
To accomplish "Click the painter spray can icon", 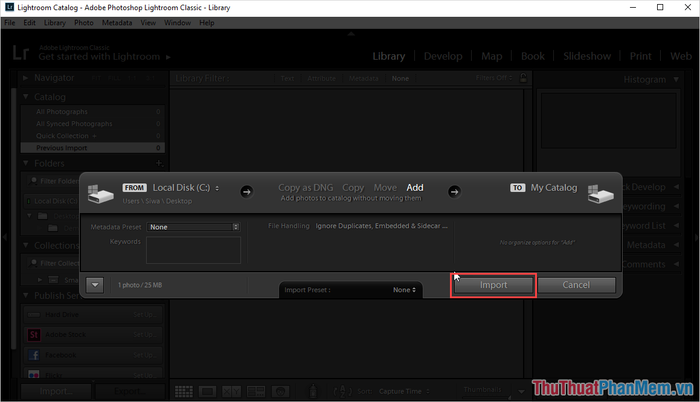I will coord(313,391).
